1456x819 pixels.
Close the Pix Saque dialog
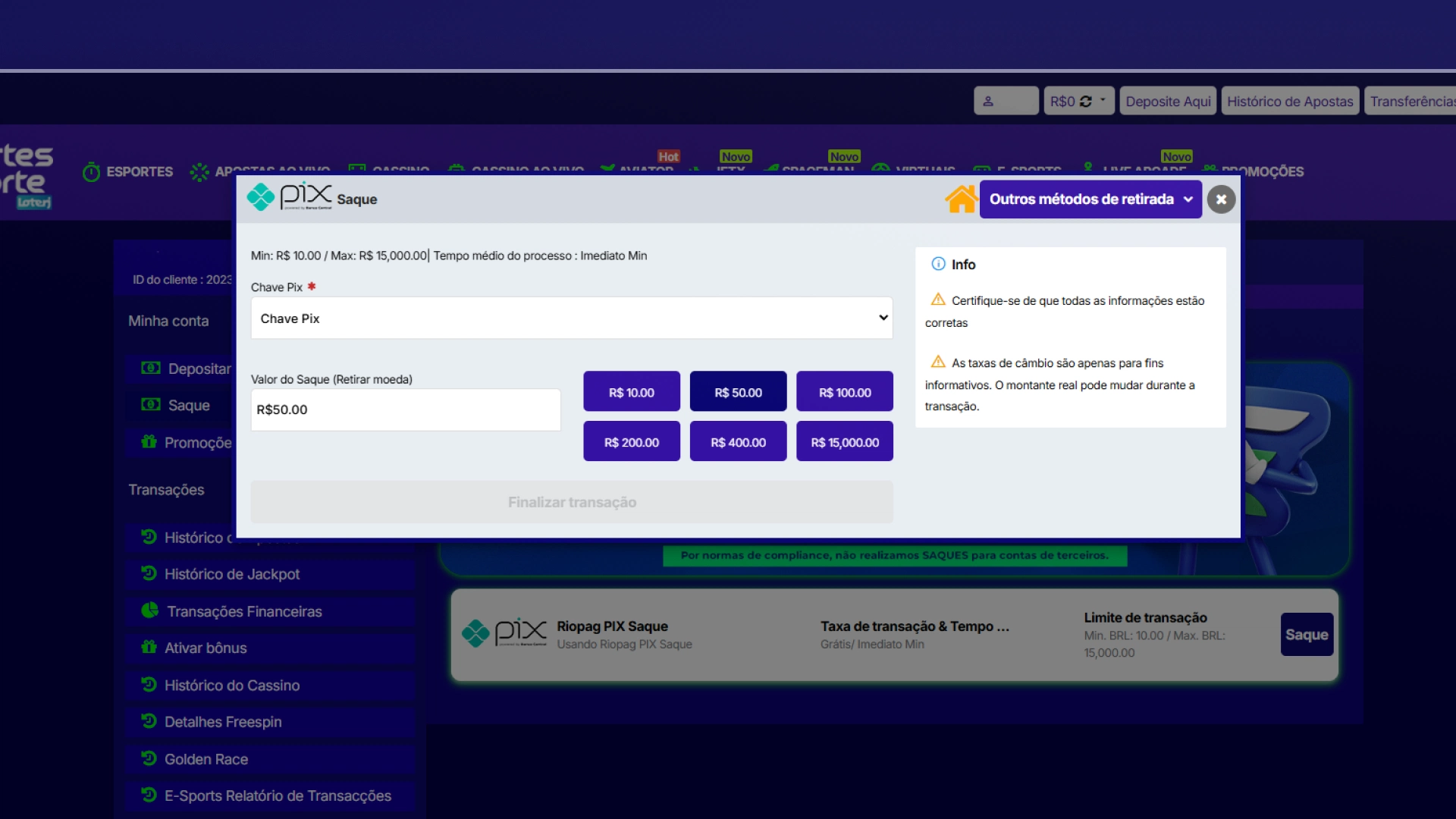click(1221, 199)
